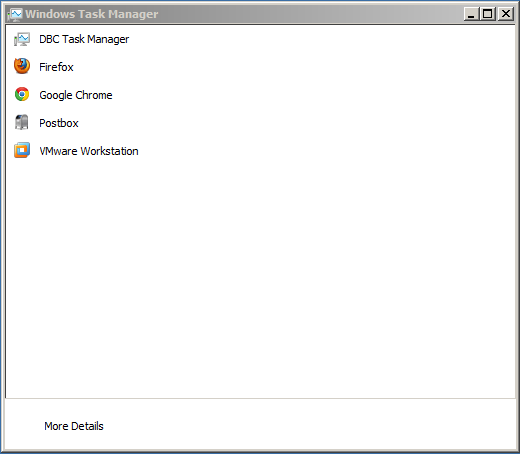Minimize the Windows Task Manager window

(x=471, y=14)
